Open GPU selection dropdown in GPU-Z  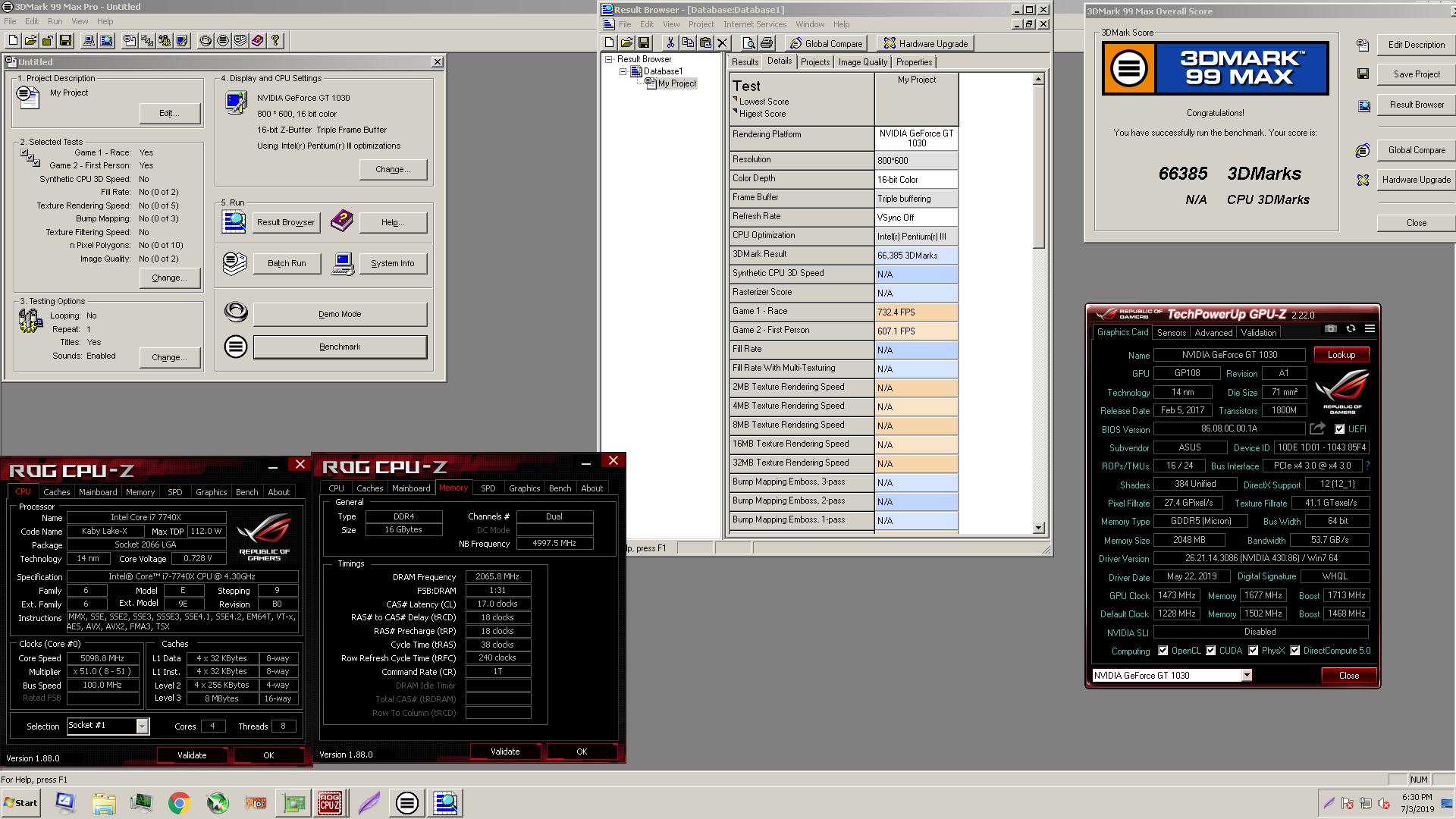click(1247, 676)
